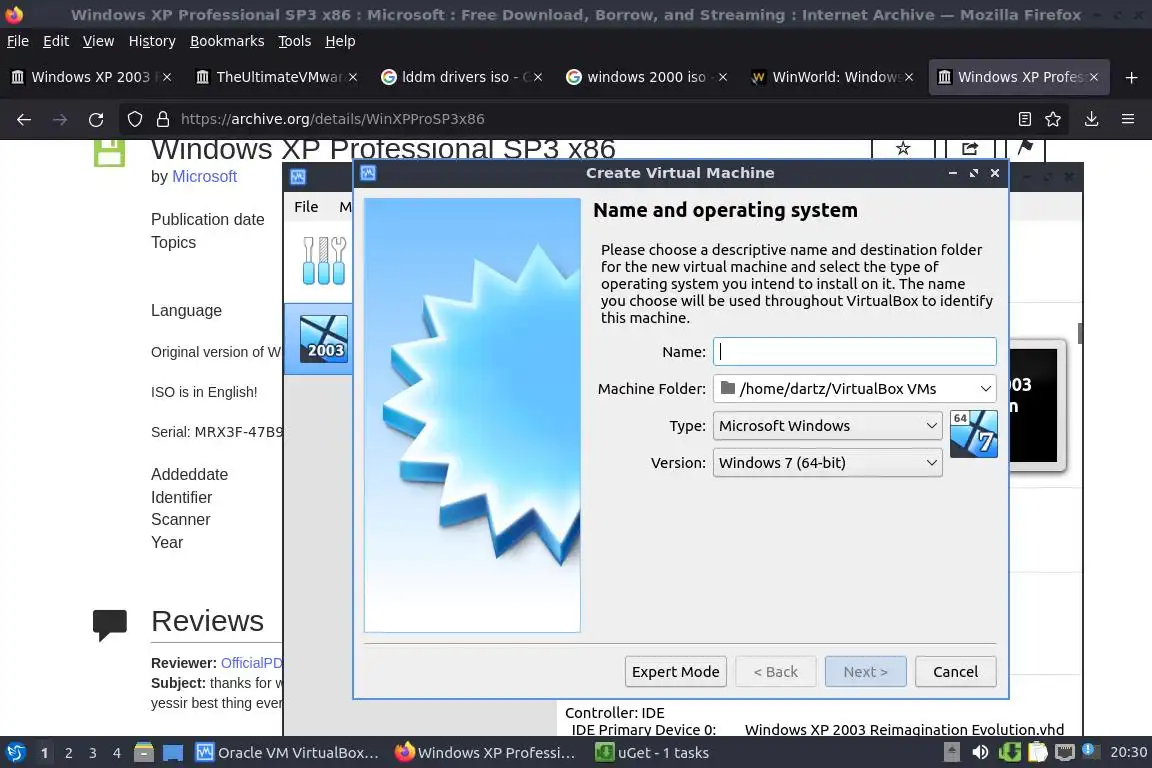Open the Firefox View menu
1152x768 pixels.
click(x=98, y=41)
